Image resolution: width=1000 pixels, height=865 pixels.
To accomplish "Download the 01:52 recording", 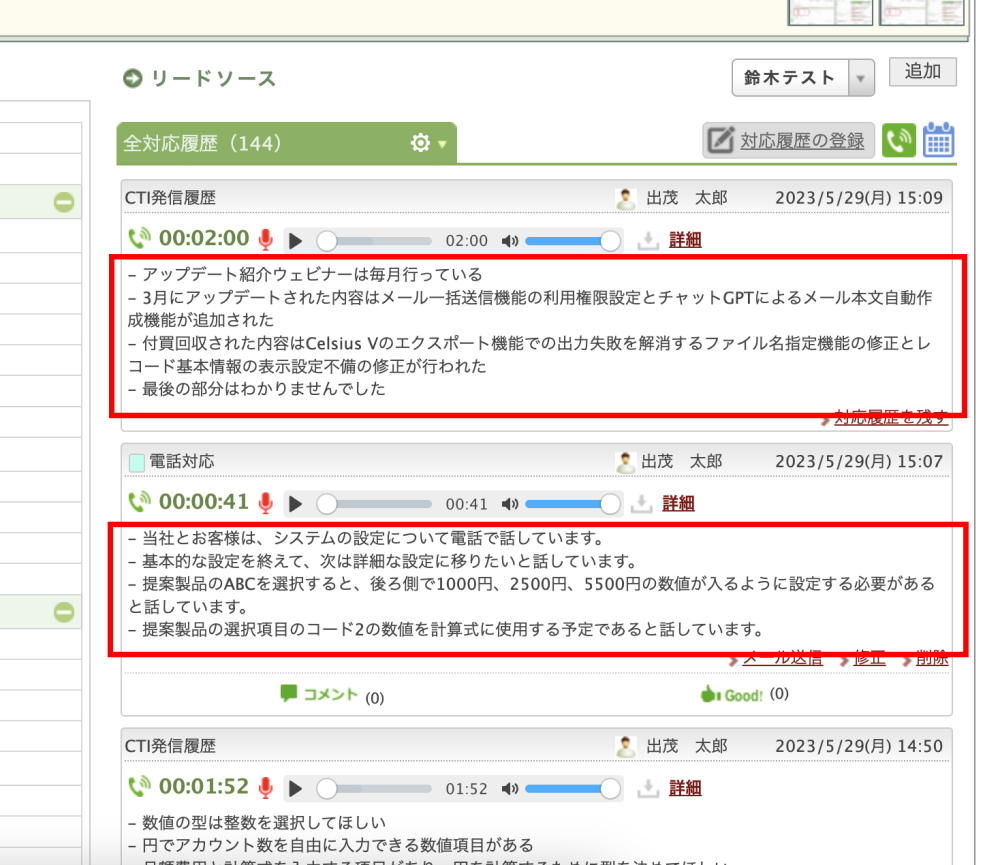I will [648, 788].
